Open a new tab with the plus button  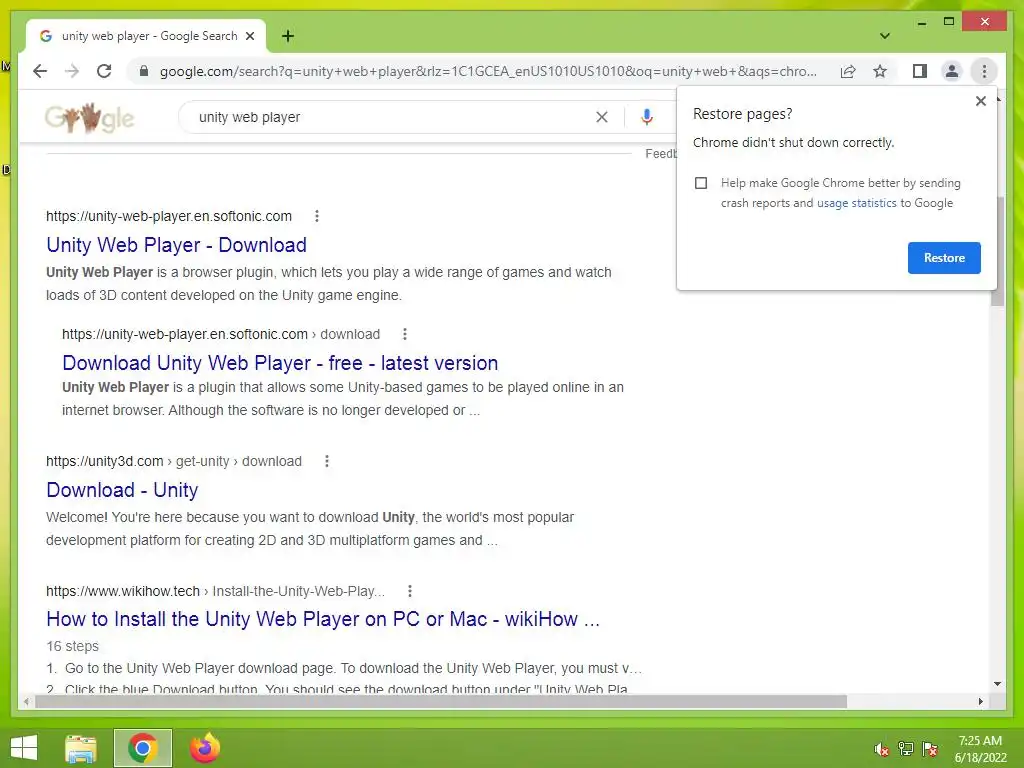(x=288, y=36)
